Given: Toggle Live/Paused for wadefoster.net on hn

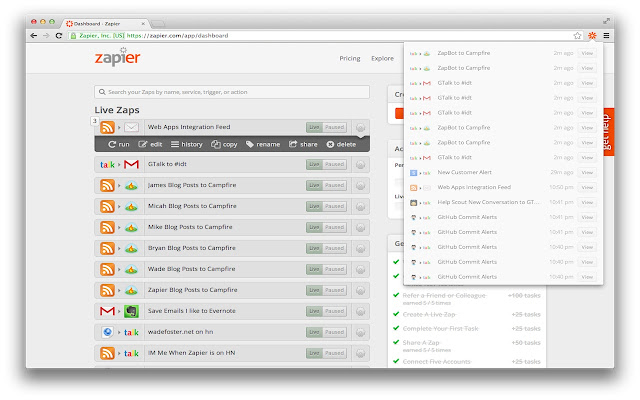Looking at the screenshot, I should coord(327,333).
